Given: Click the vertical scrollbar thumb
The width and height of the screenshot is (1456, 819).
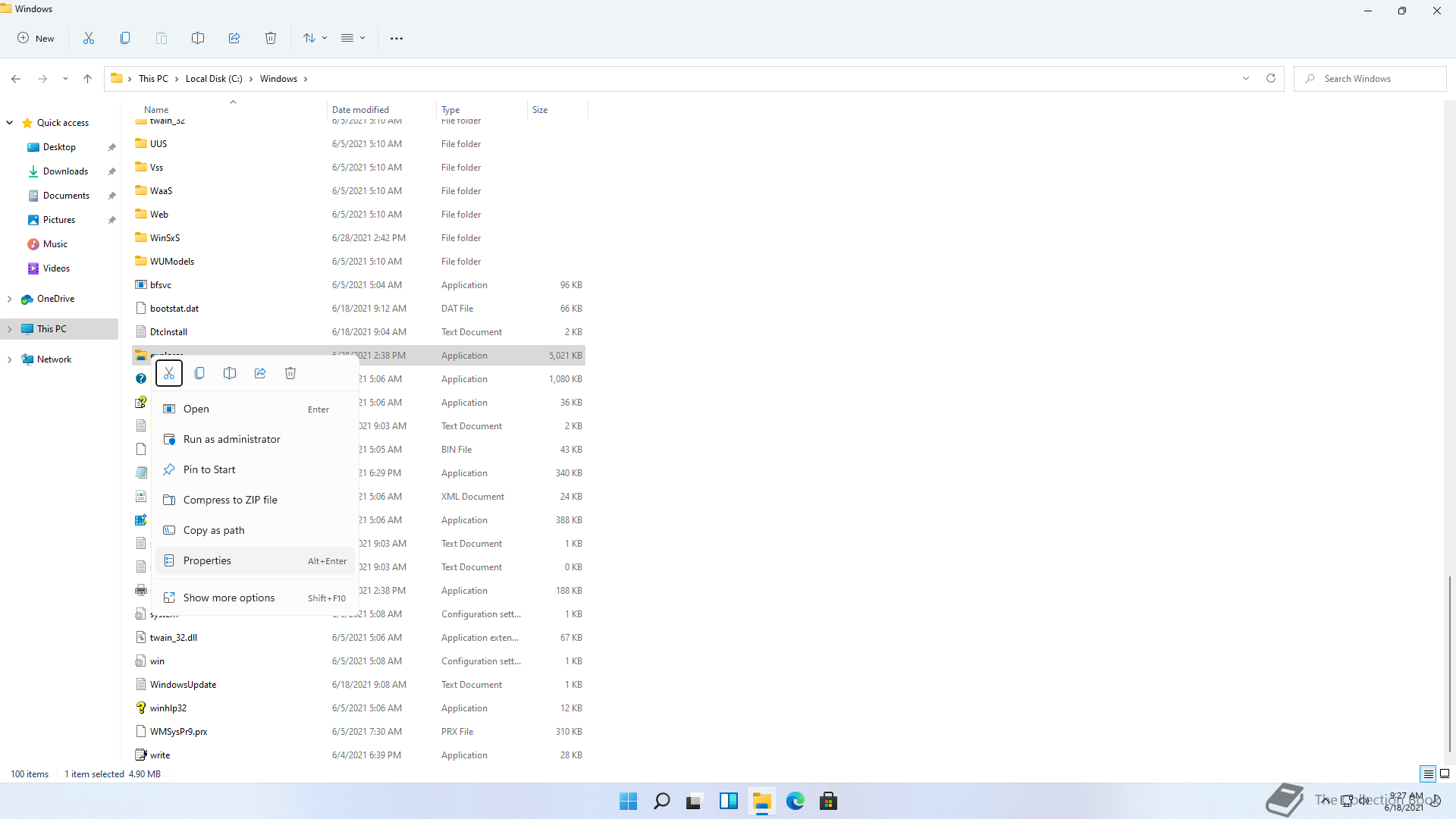Looking at the screenshot, I should point(1449,664).
